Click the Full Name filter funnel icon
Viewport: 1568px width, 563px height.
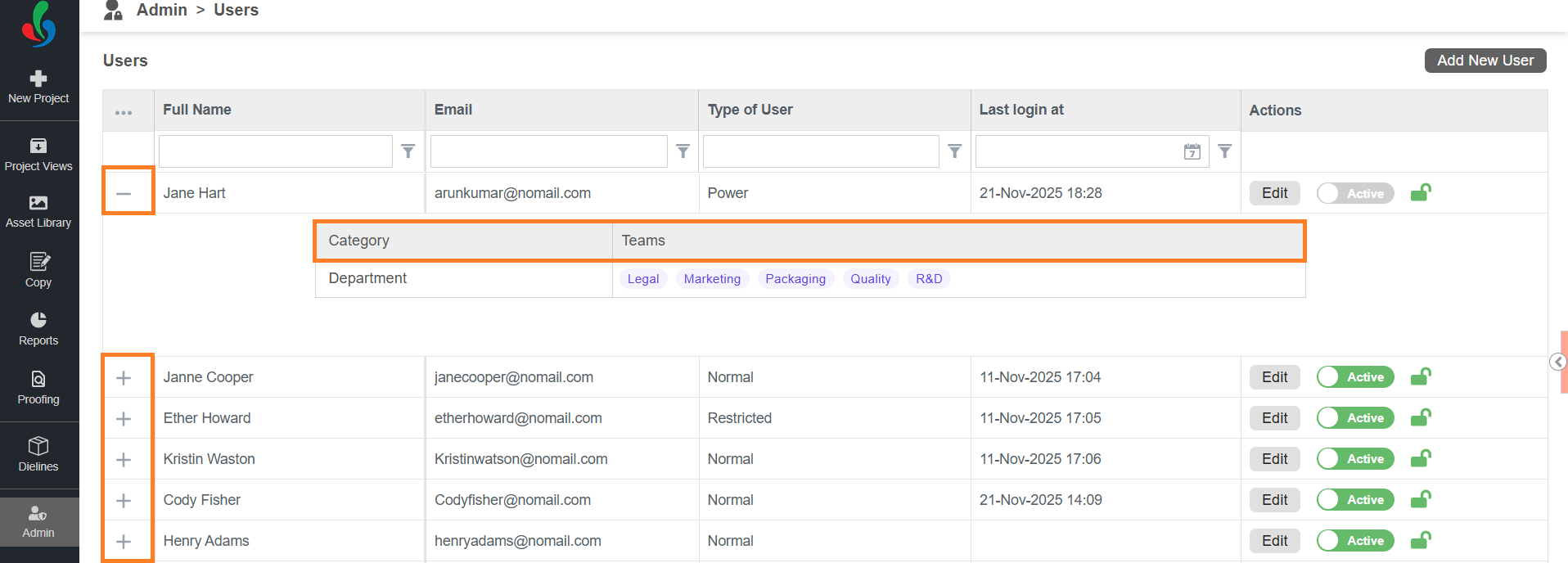[408, 151]
